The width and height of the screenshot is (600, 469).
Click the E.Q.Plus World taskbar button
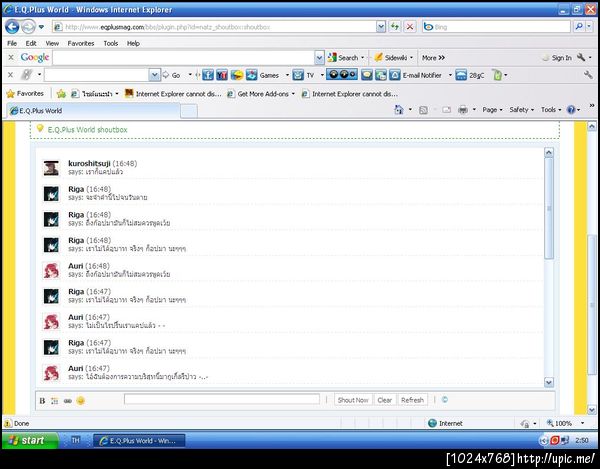point(139,441)
